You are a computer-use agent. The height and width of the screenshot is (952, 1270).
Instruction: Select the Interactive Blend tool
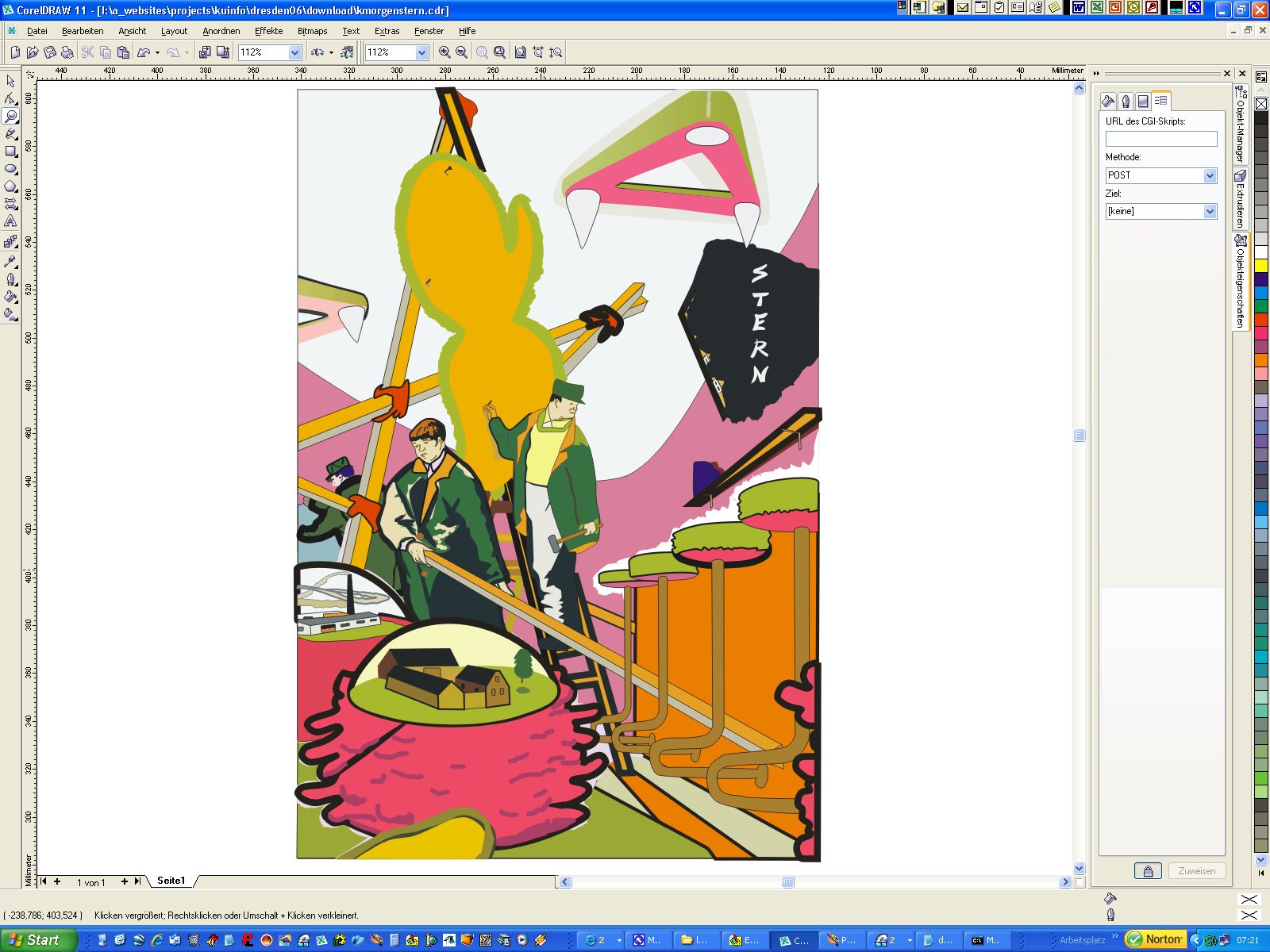[10, 241]
